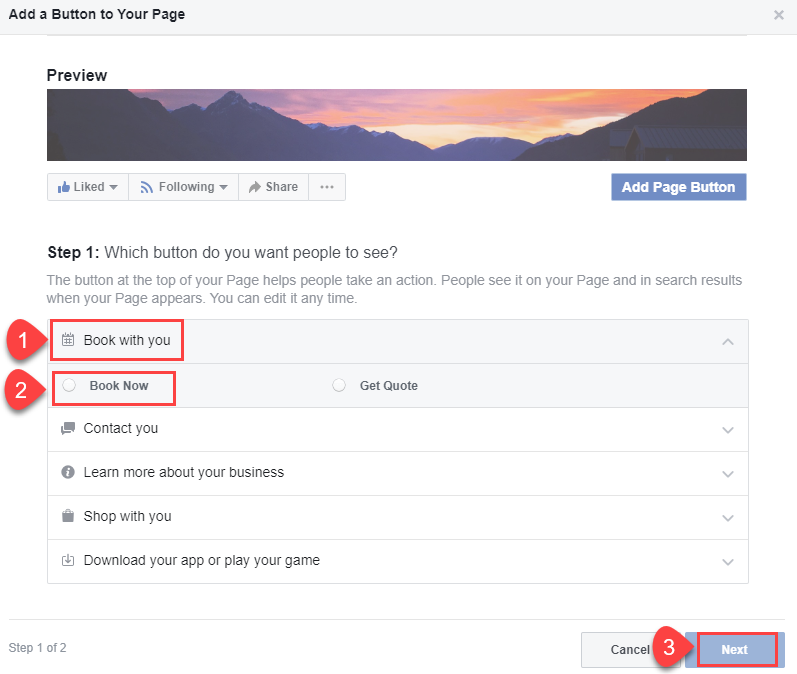Expand Download your app or play your game chevron
Viewport: 797px width, 674px height.
point(727,562)
